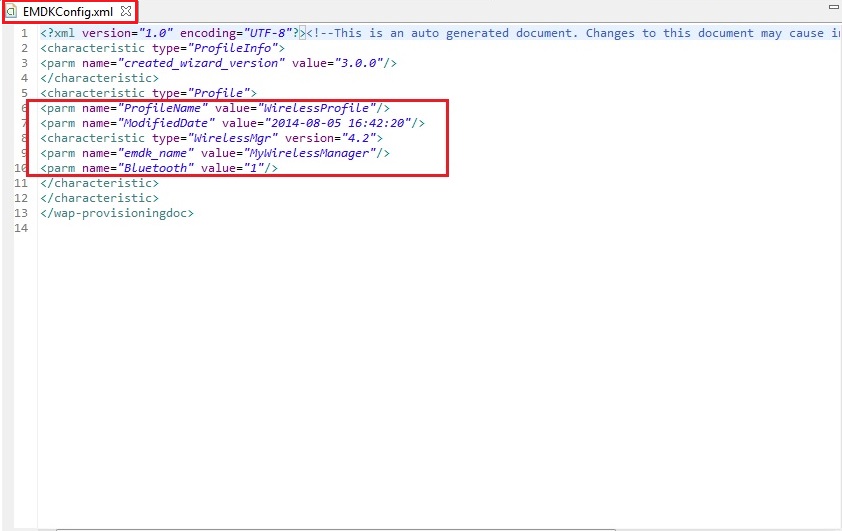Click the "3.0.0" version value
Screen dimensions: 842x531
tap(361, 63)
